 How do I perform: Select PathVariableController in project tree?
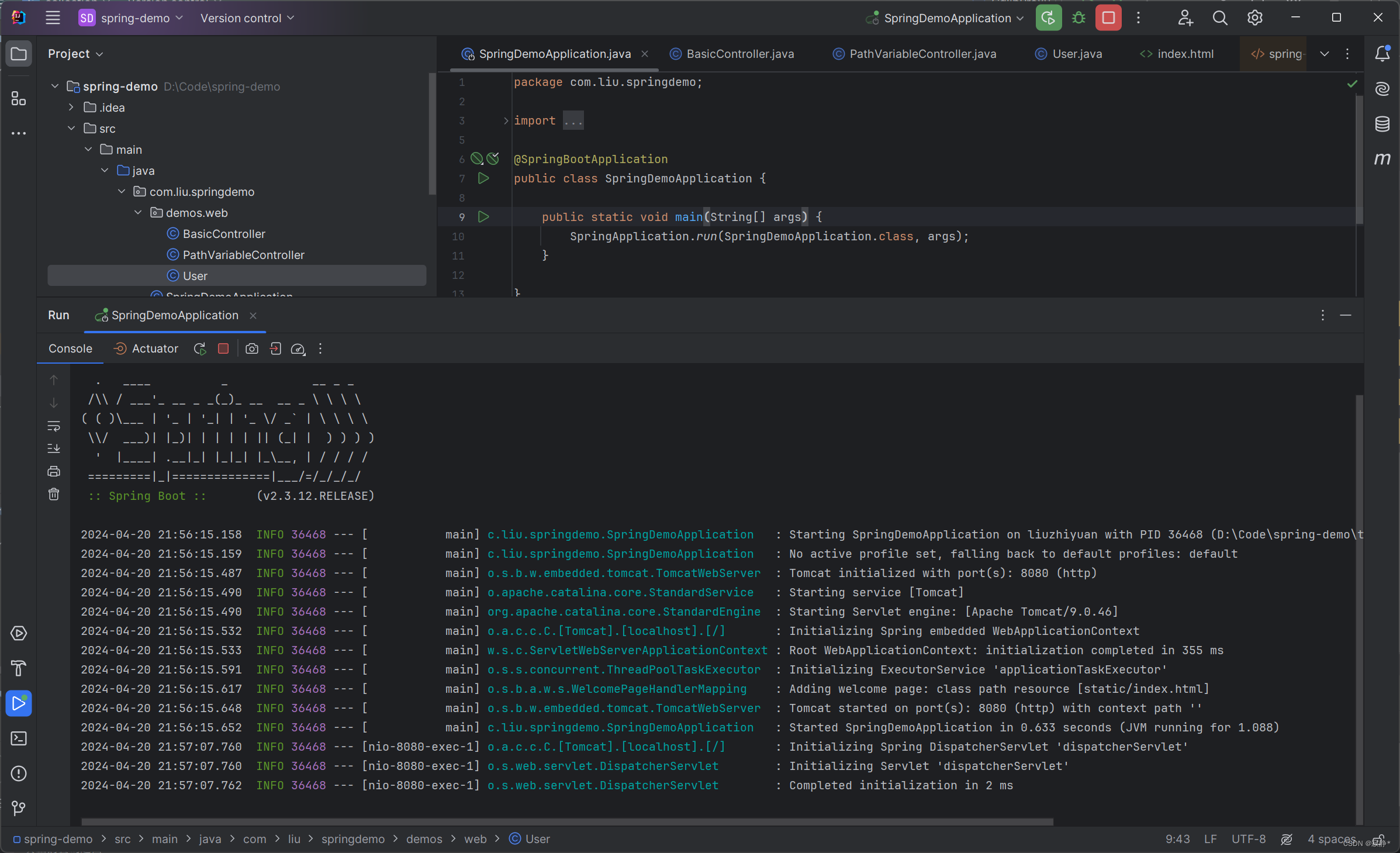(237, 255)
